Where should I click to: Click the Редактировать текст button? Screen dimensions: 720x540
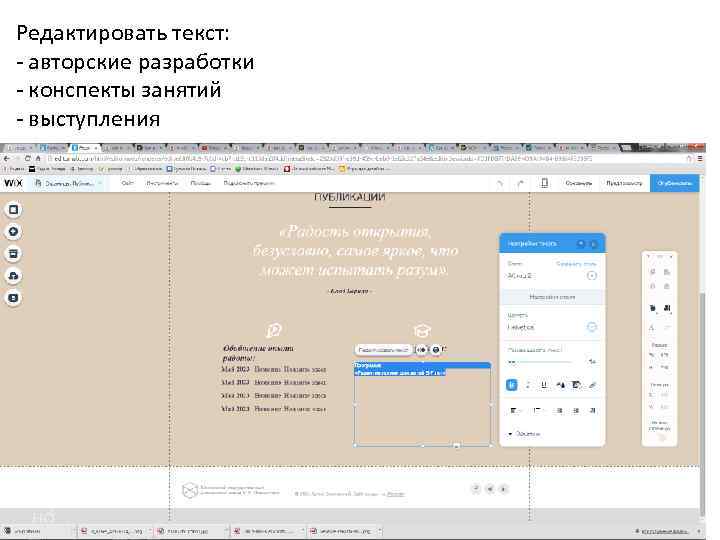(x=383, y=350)
